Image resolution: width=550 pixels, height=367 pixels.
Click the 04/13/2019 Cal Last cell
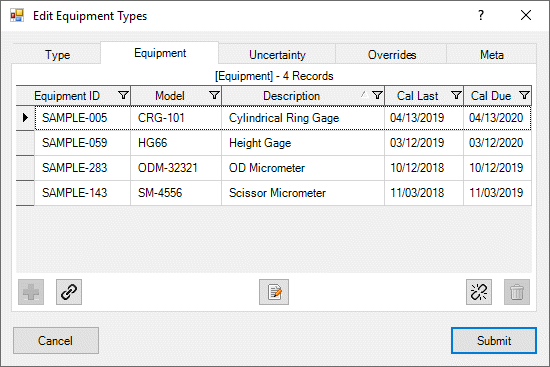tap(424, 118)
